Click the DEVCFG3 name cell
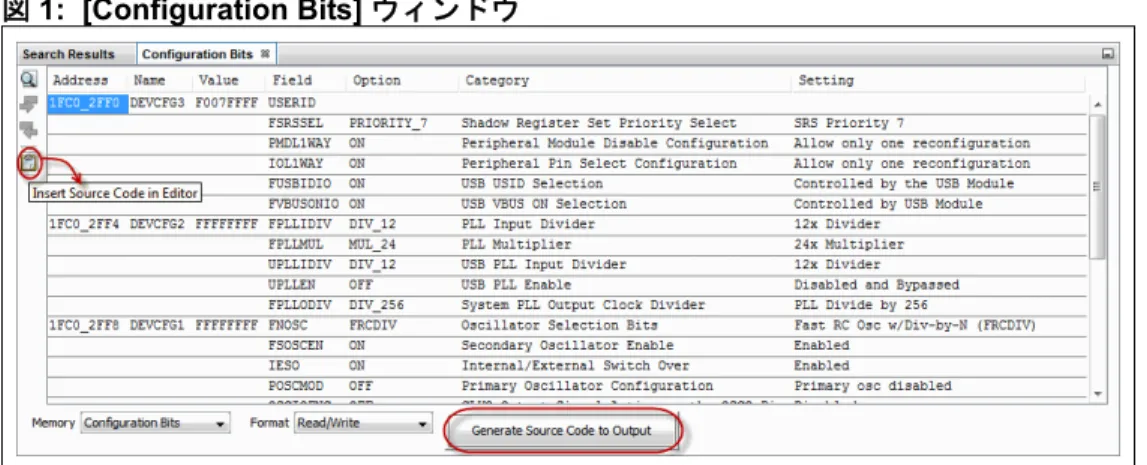This screenshot has height=465, width=1147. [x=159, y=103]
